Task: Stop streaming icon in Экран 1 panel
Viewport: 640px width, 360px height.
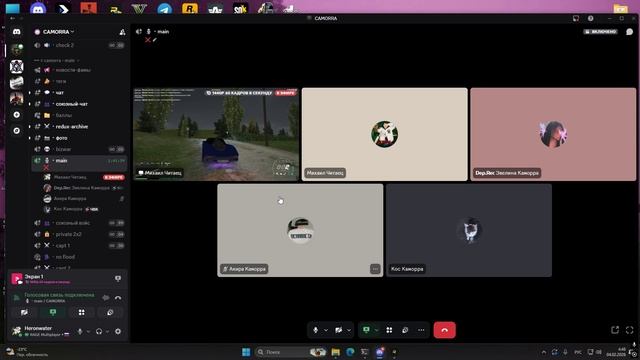Action: [x=118, y=278]
